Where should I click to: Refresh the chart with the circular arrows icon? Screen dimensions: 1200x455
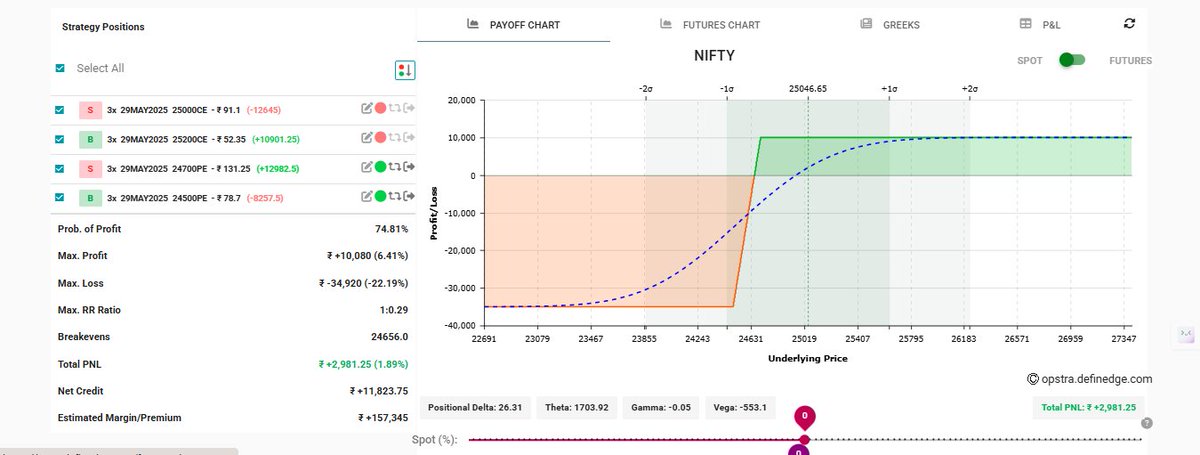1129,23
